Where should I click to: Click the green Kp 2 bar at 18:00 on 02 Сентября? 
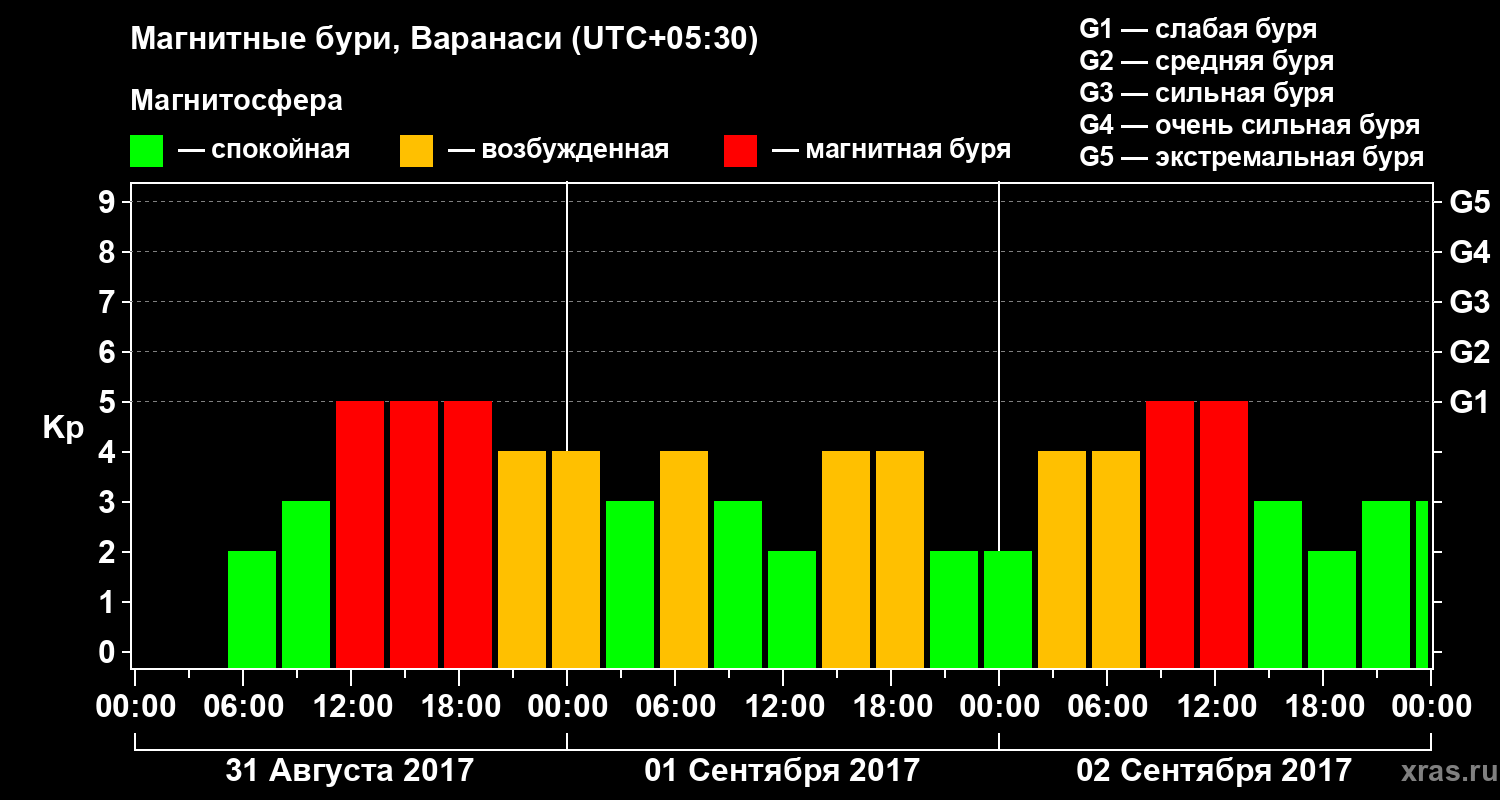(1332, 609)
